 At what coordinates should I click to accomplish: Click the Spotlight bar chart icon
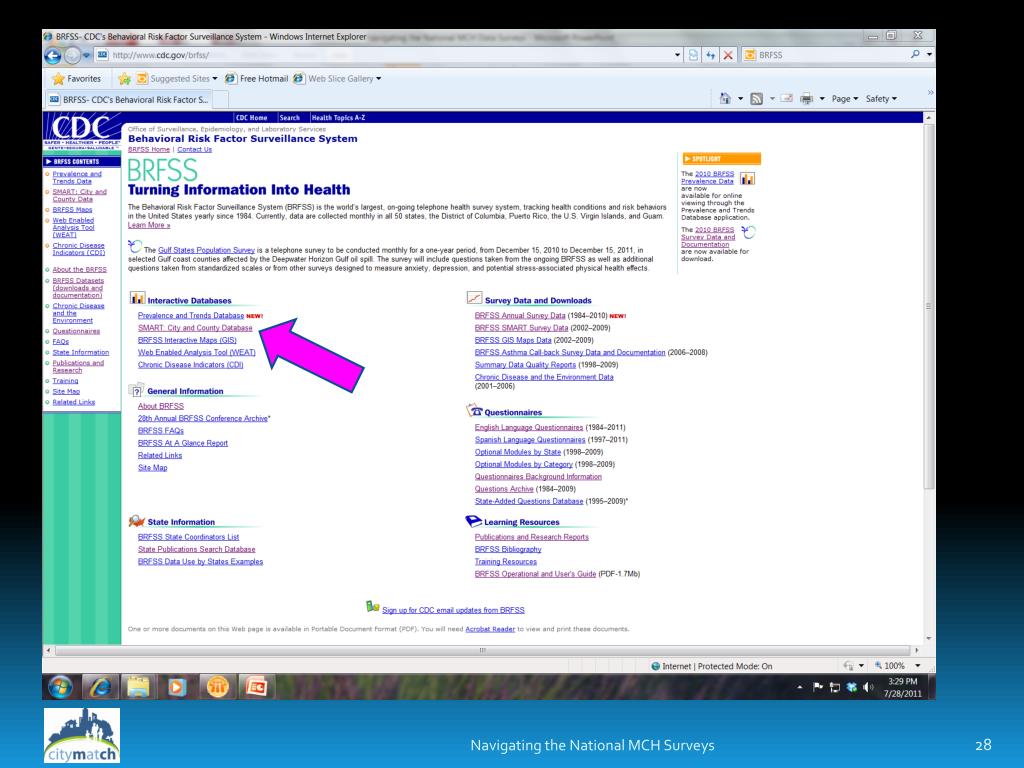tap(747, 178)
